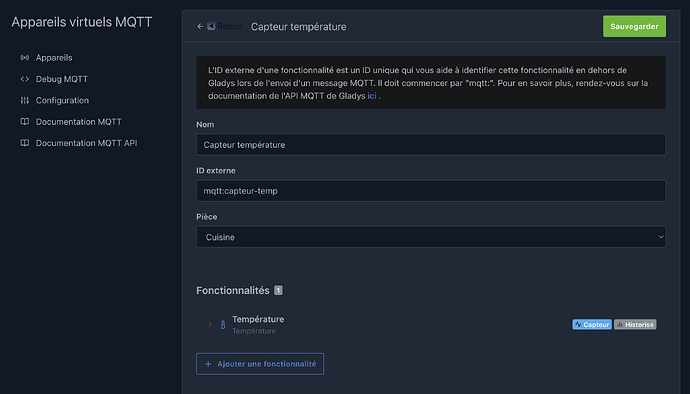Open the Pièce room dropdown

point(431,237)
